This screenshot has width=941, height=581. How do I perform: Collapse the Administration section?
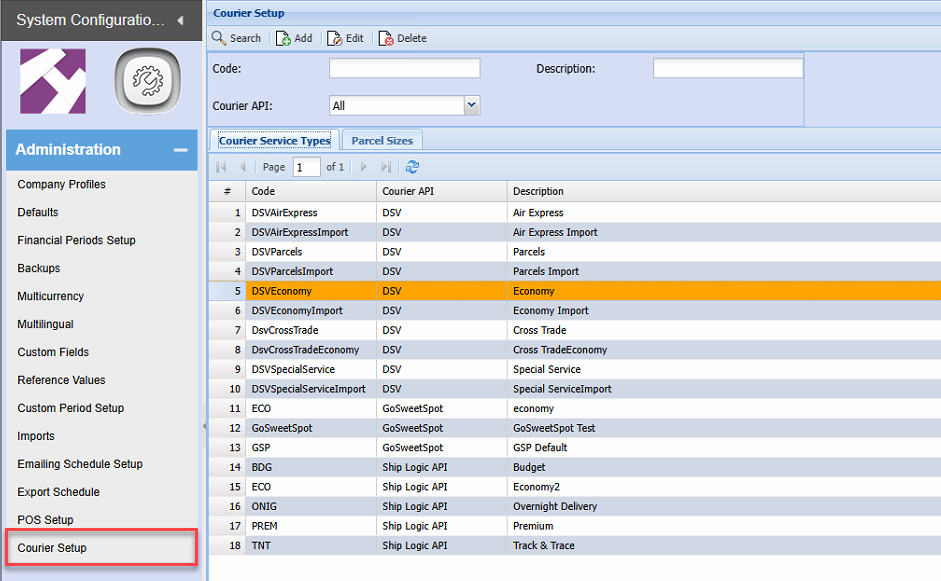[180, 150]
